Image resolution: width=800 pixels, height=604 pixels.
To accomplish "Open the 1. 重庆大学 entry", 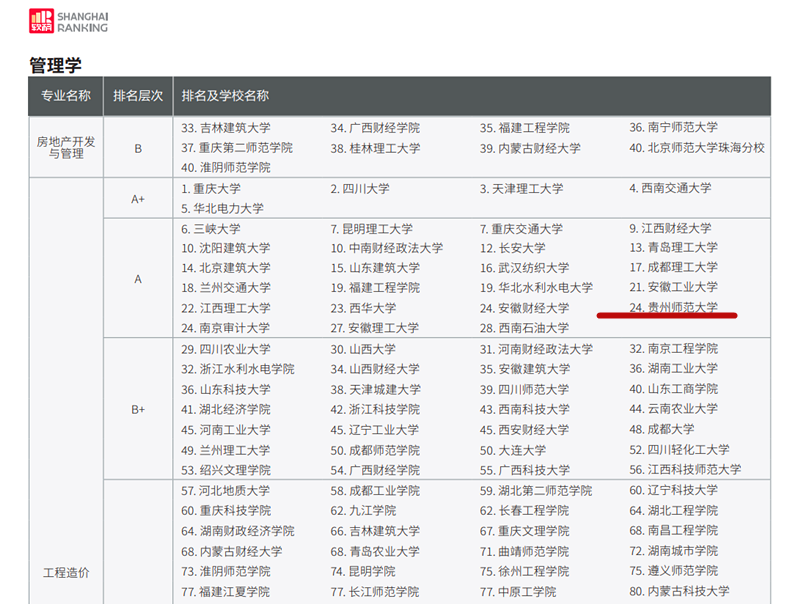I will (211, 188).
